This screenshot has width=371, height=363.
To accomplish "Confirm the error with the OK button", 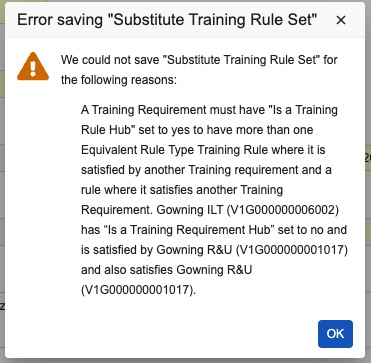I will pos(335,334).
